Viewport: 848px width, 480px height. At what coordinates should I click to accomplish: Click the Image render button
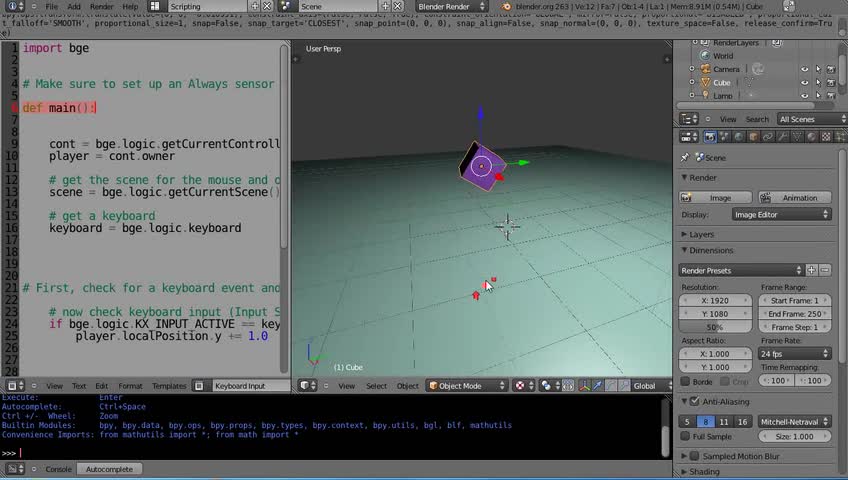716,198
